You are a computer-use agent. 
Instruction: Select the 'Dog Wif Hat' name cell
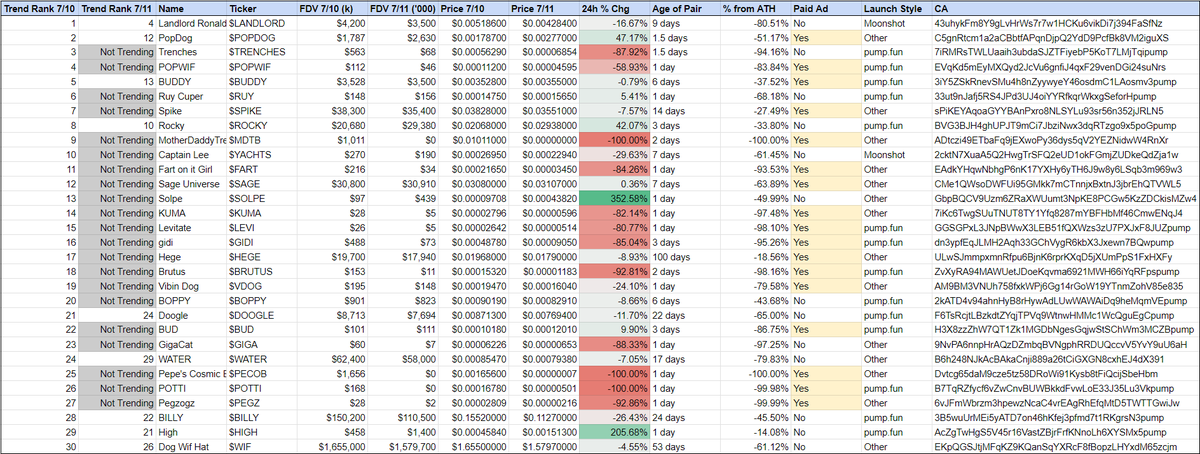[x=191, y=447]
